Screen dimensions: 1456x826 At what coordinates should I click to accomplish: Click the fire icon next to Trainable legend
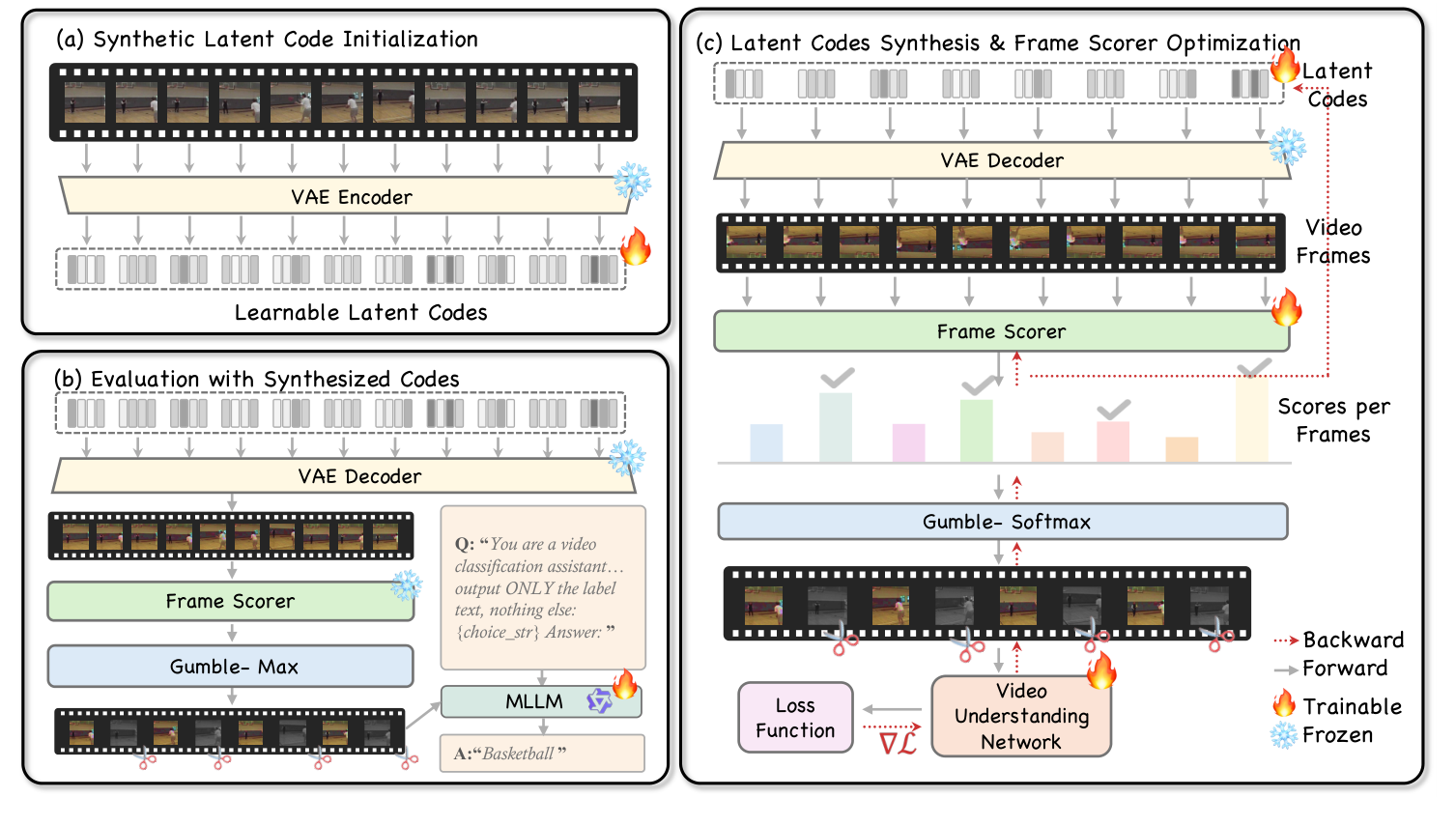click(x=1284, y=703)
